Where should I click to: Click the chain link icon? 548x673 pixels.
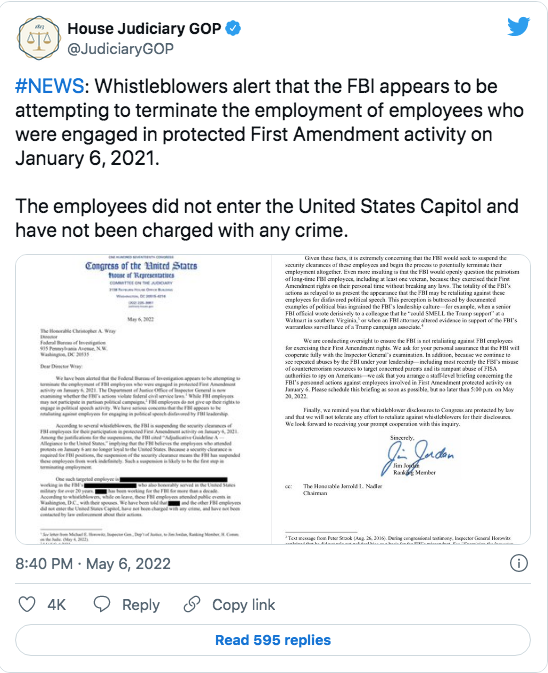click(x=192, y=604)
